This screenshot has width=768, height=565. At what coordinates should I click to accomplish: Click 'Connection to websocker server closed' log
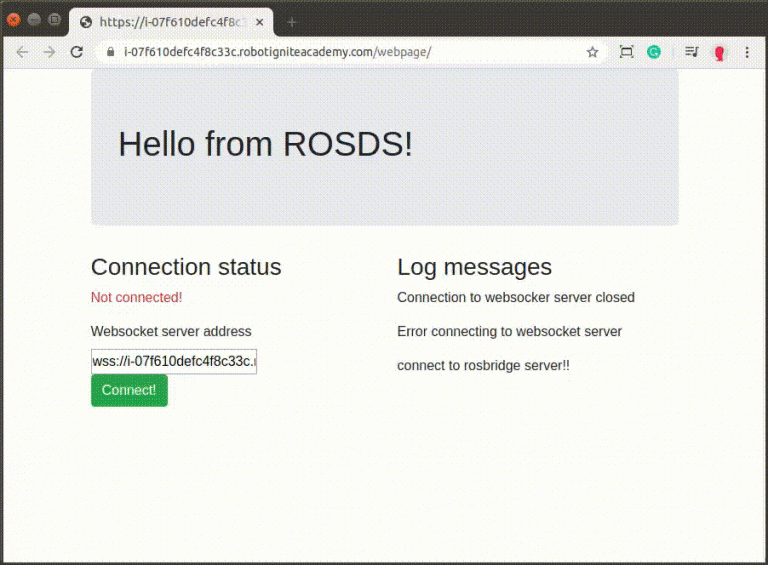coord(516,297)
